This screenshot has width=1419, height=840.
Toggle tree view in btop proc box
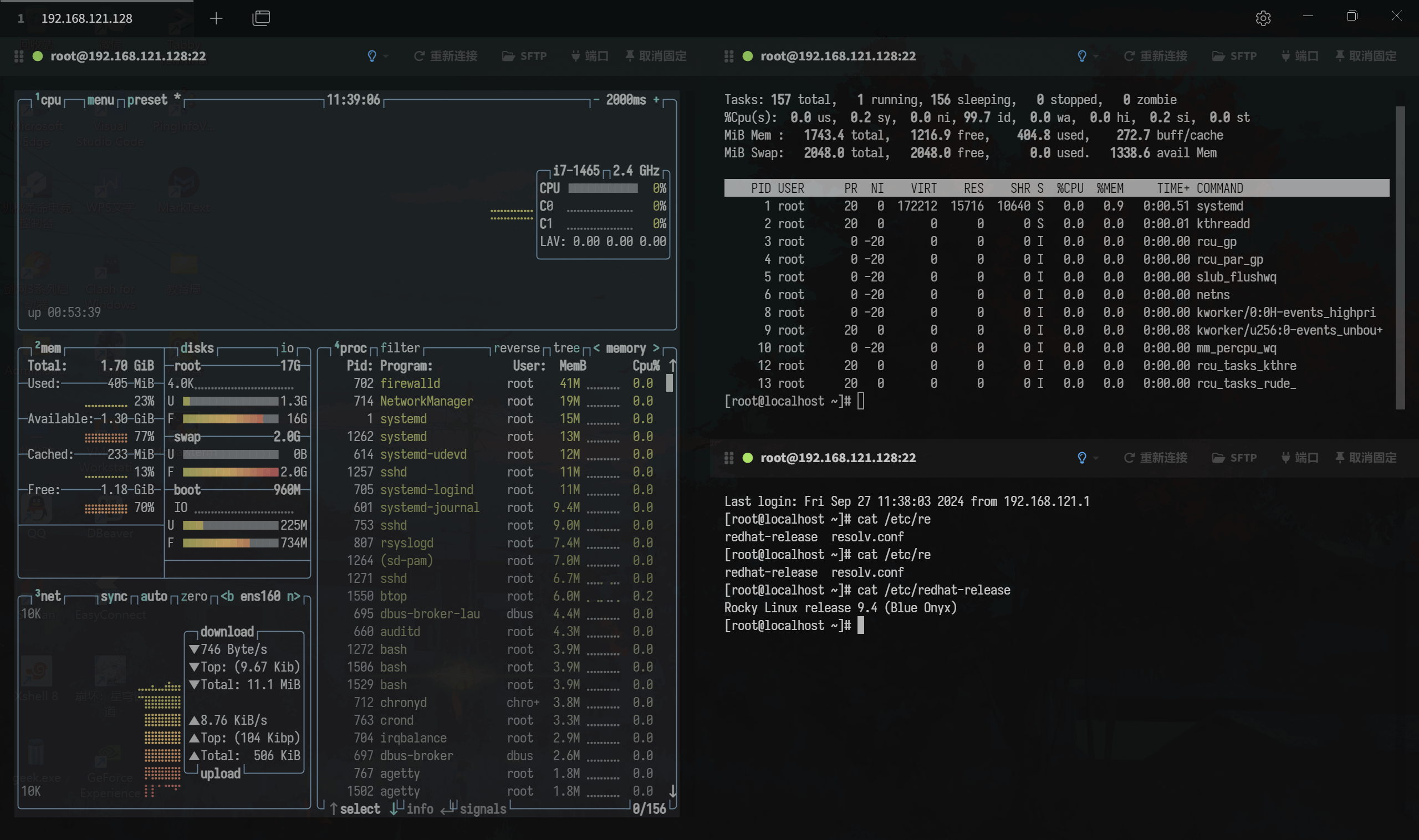(x=566, y=347)
